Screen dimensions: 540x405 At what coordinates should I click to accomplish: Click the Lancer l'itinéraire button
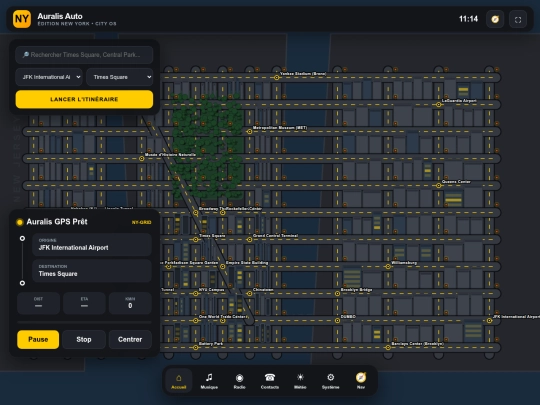(x=84, y=99)
